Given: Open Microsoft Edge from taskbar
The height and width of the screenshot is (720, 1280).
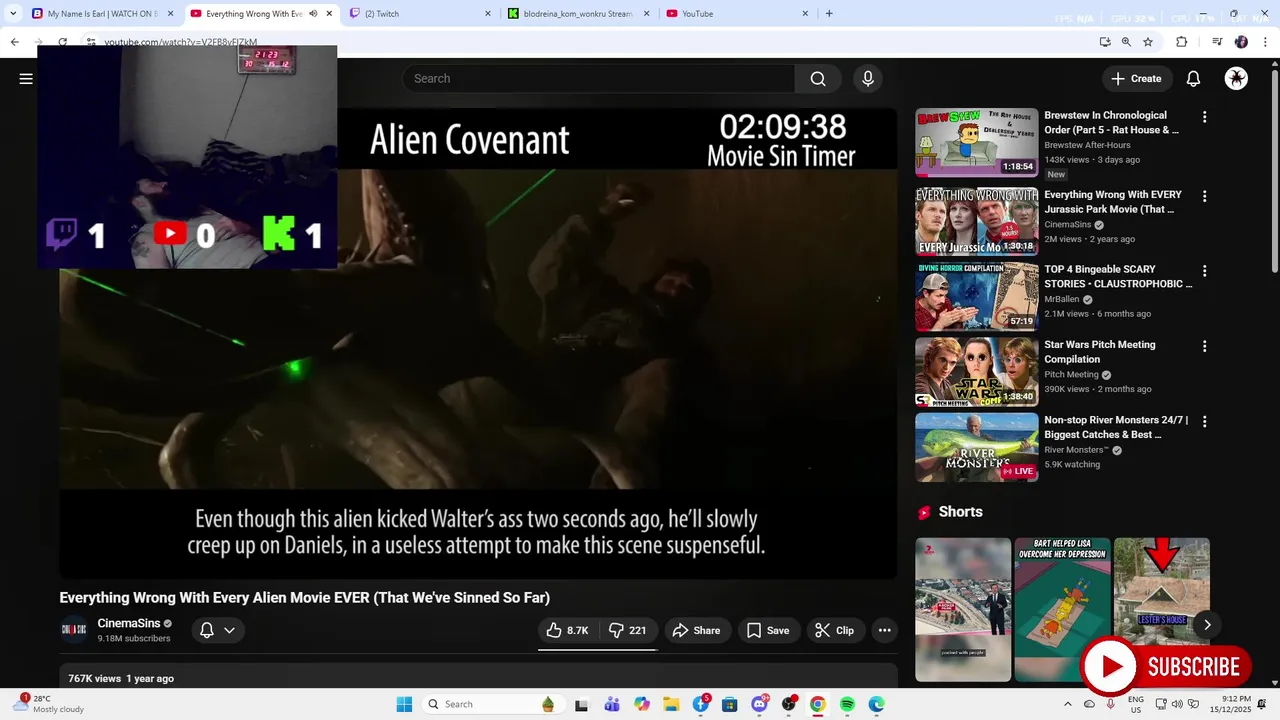Looking at the screenshot, I should tap(877, 704).
